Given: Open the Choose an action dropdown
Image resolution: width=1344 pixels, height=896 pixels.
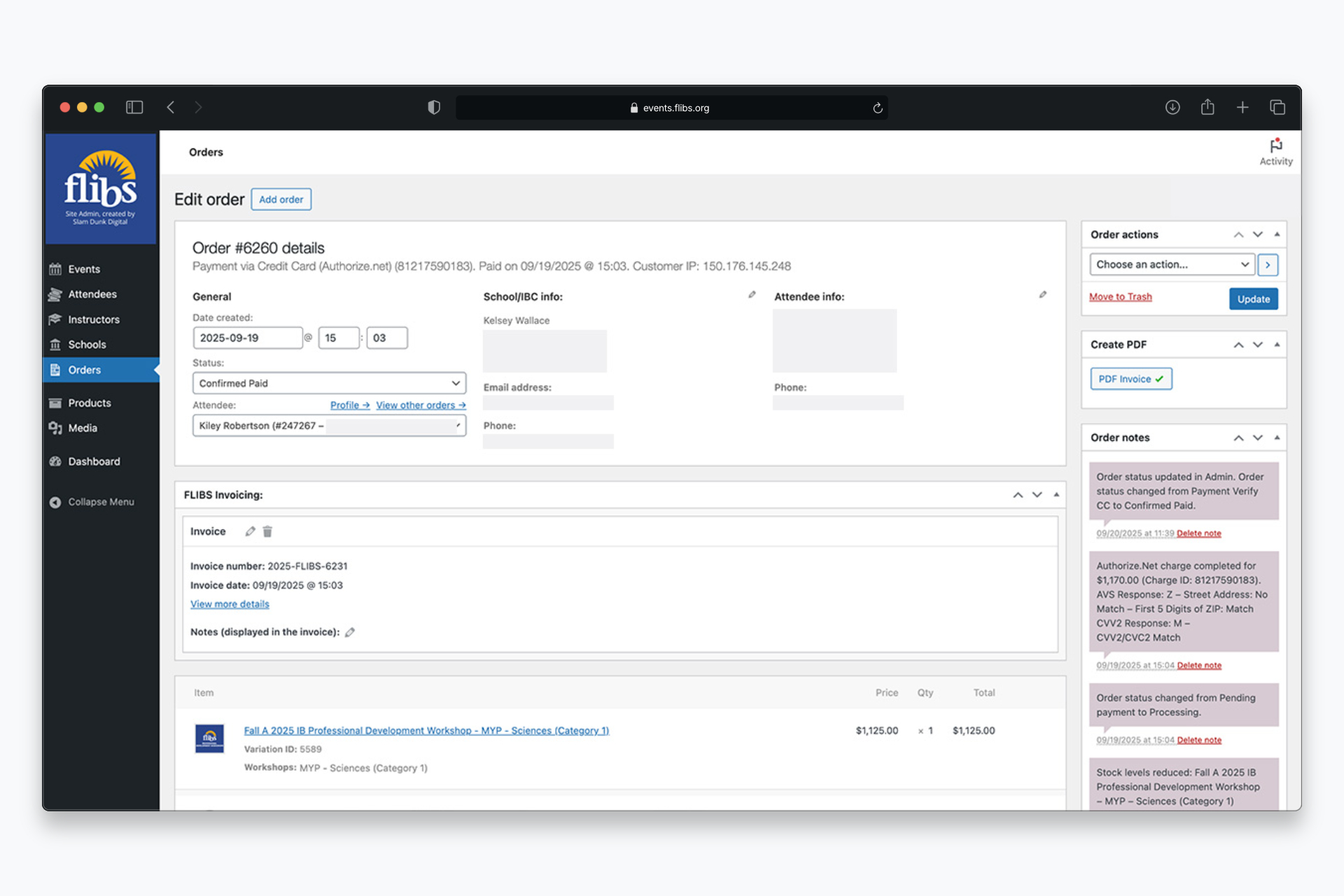Looking at the screenshot, I should [x=1172, y=265].
